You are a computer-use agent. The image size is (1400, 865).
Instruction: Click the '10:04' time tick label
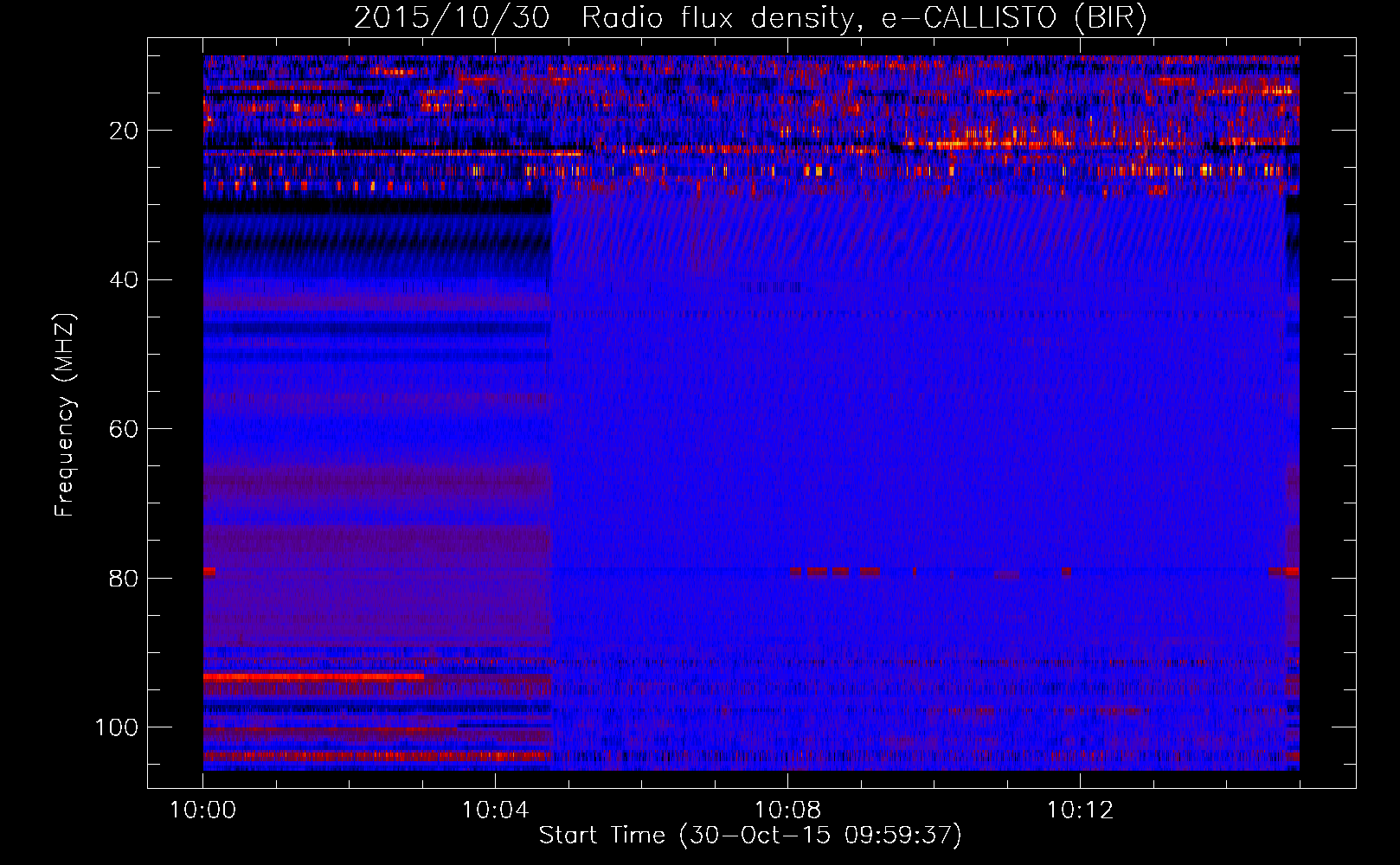coord(495,811)
